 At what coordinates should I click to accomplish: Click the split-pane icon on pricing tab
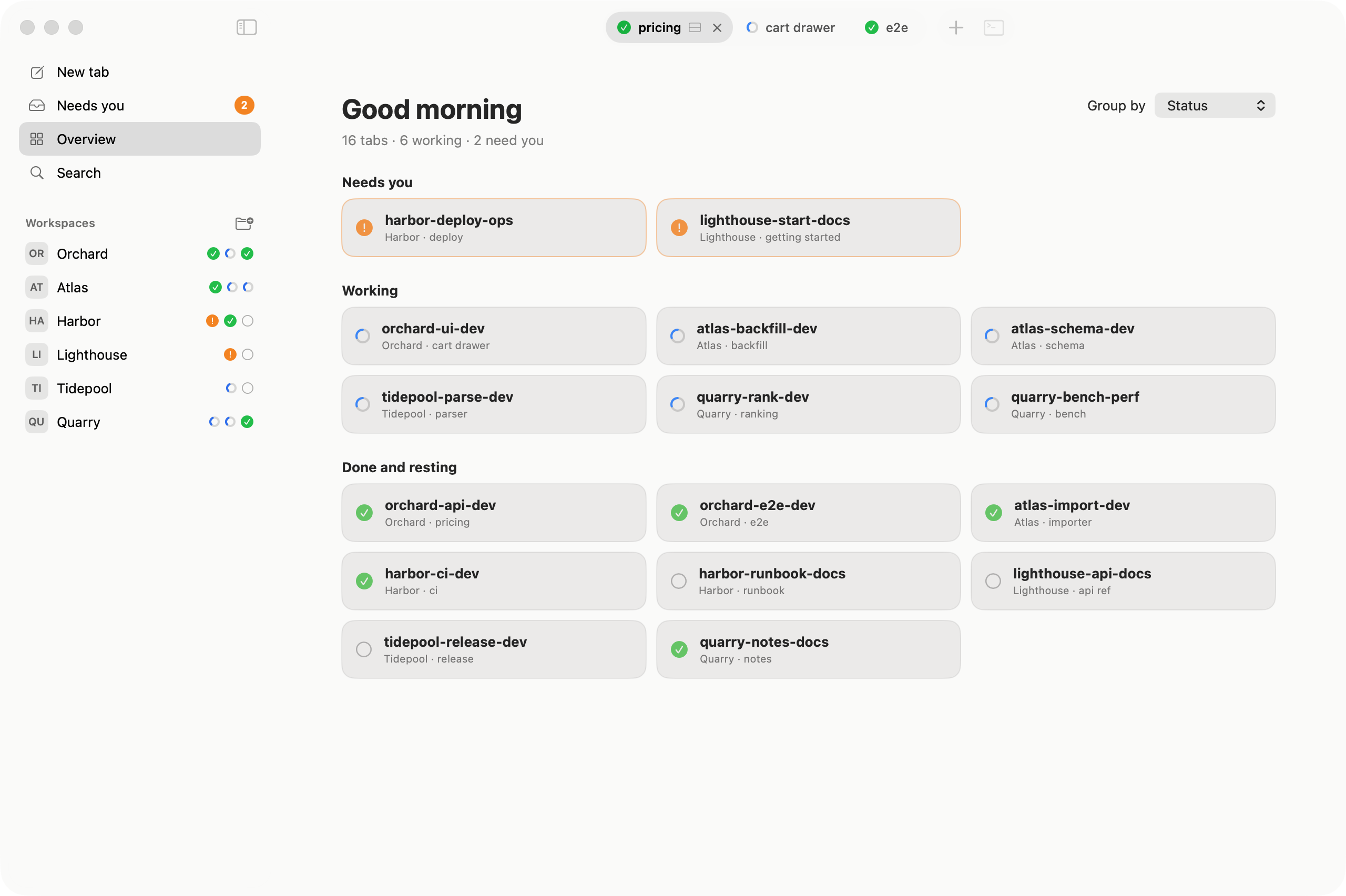click(695, 27)
